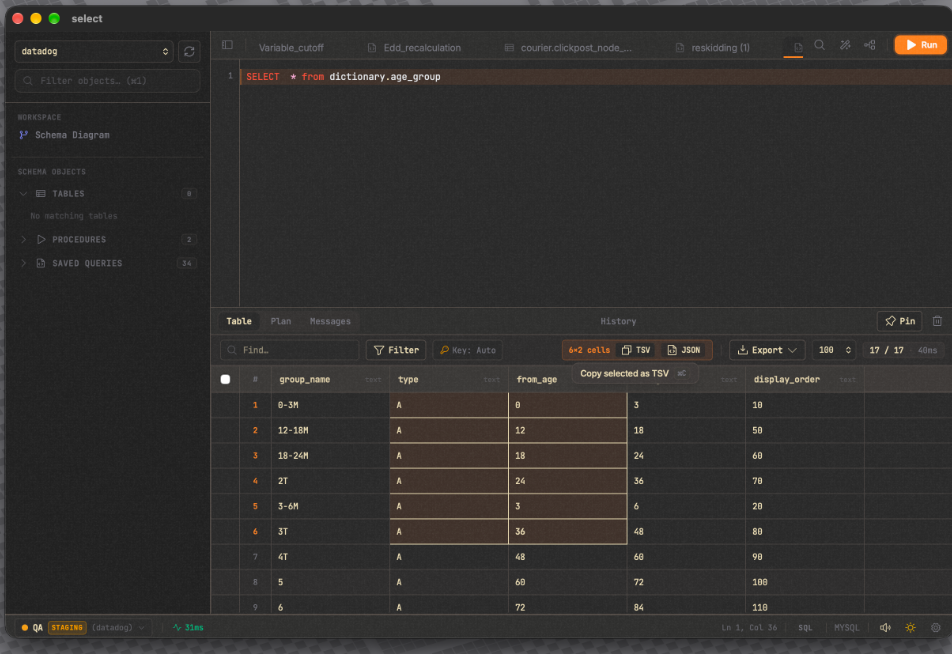Open the Filter button in results toolbar
The image size is (952, 654).
tap(396, 350)
